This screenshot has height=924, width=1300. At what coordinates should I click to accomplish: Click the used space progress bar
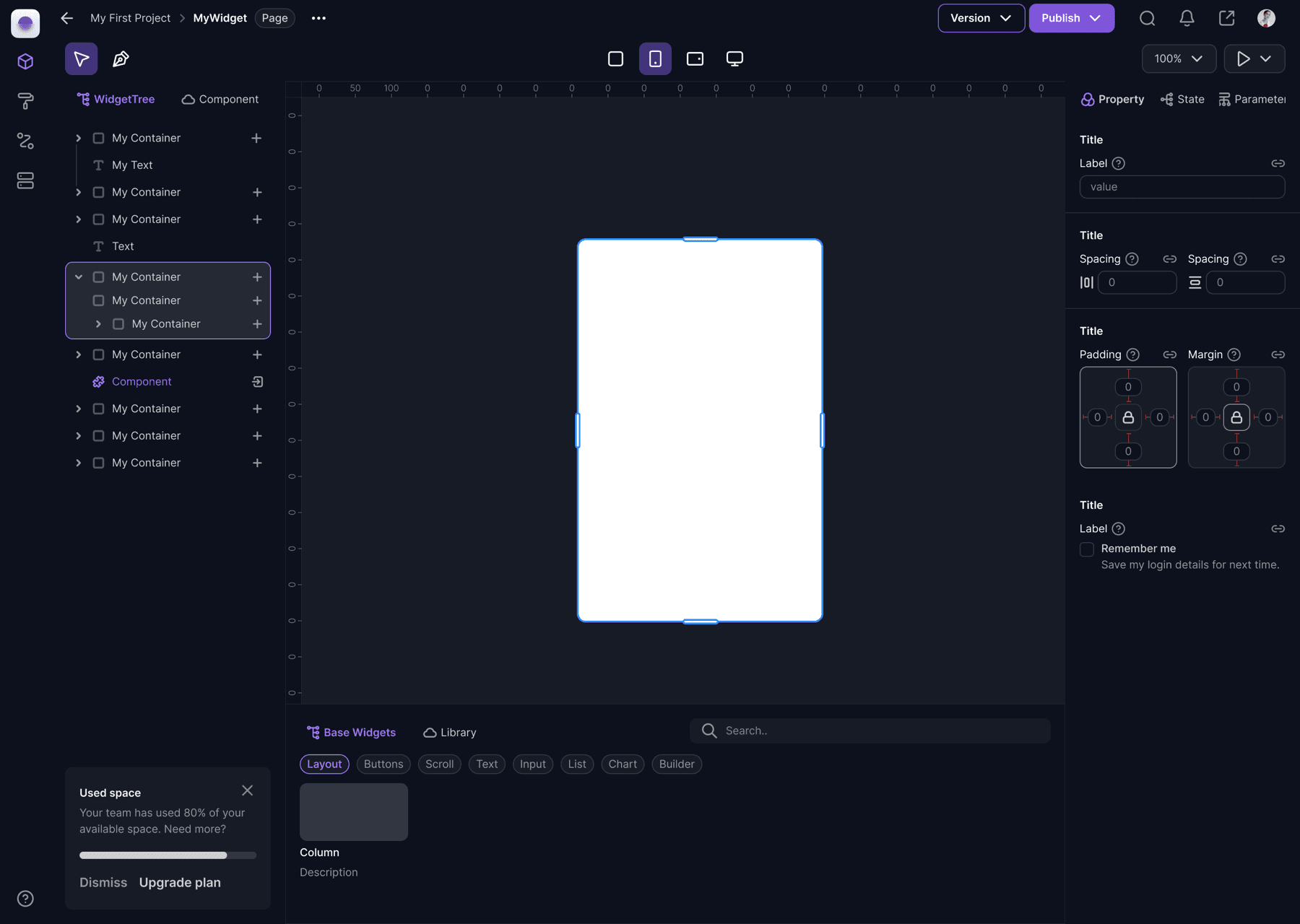168,855
